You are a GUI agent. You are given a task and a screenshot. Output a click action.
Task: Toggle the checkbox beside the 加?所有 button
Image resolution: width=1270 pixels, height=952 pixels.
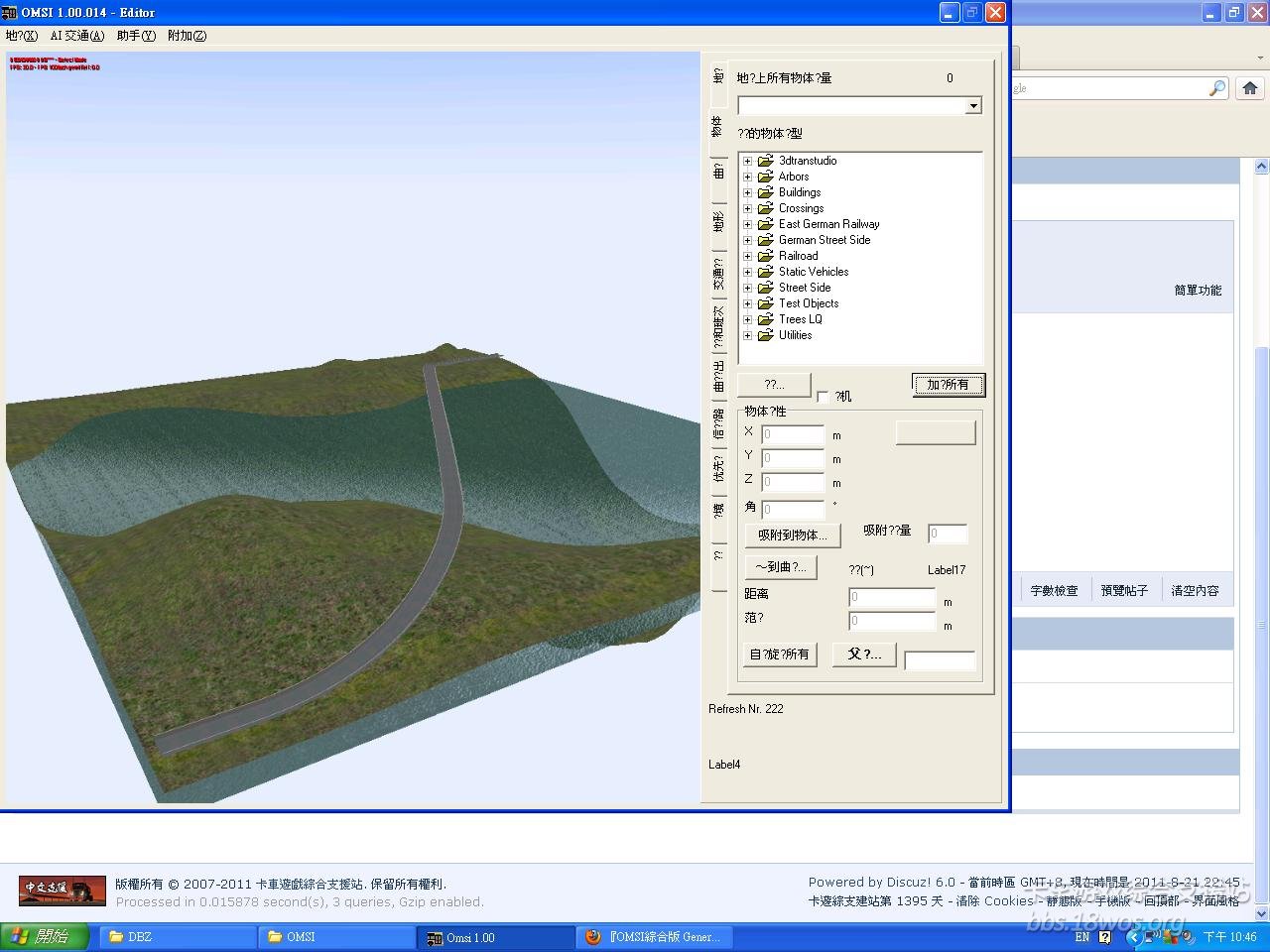[823, 397]
